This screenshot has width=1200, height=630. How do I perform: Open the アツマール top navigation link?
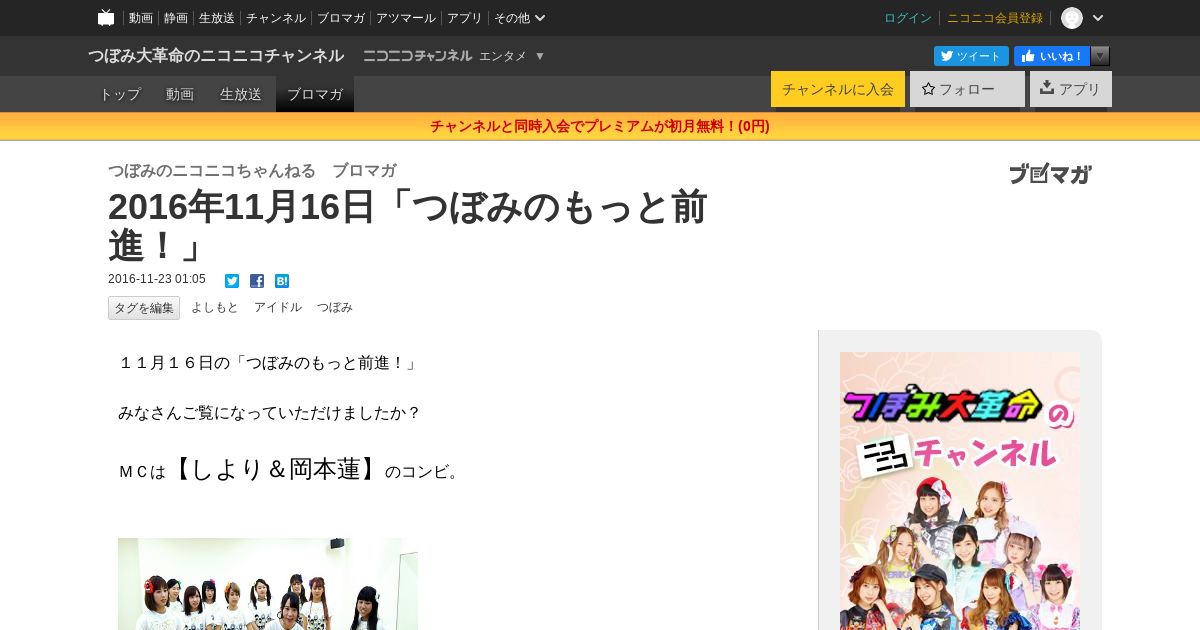(x=406, y=18)
